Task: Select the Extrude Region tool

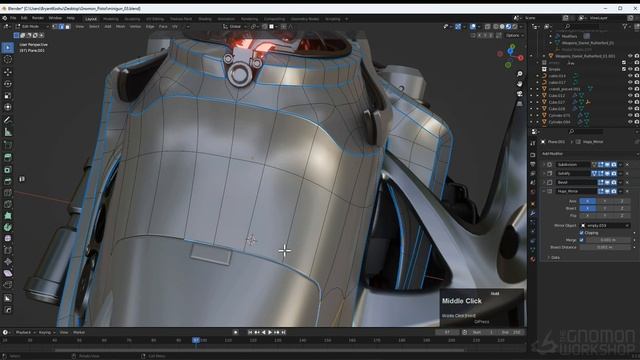Action: [8, 158]
